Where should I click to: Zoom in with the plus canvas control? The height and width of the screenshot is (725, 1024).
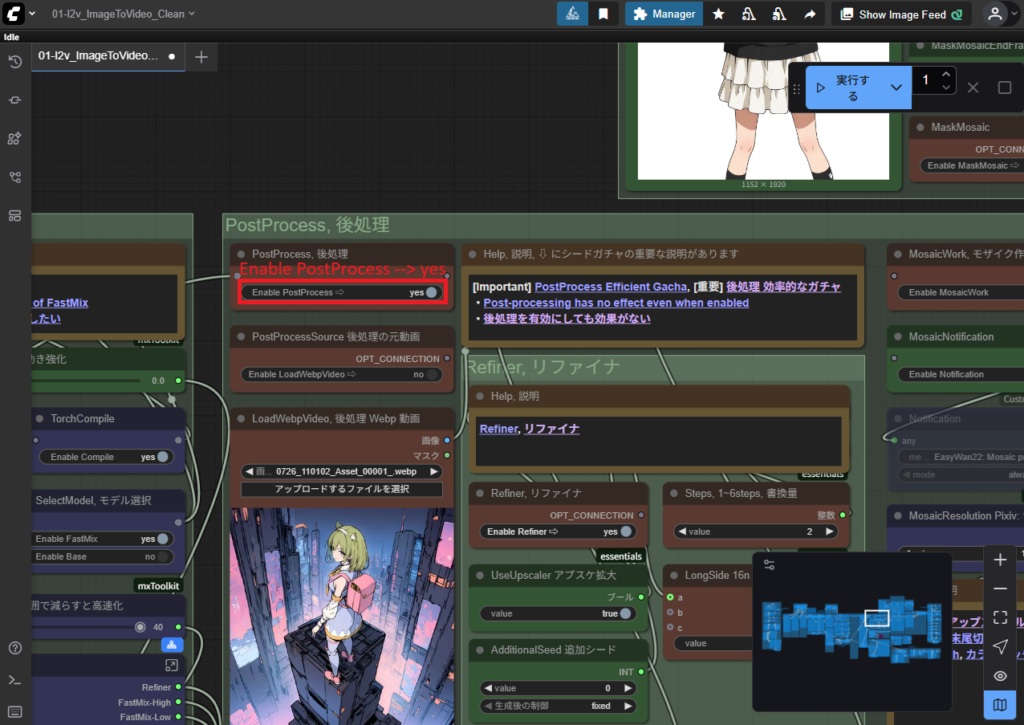pos(1000,560)
